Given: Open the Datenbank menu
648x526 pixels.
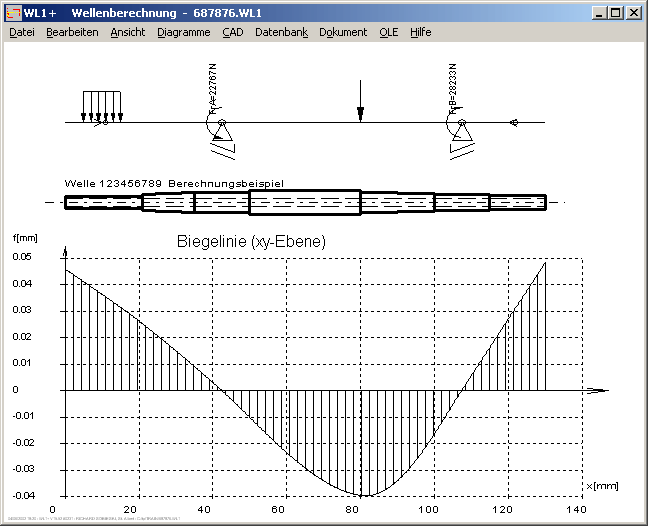Looking at the screenshot, I should point(280,32).
